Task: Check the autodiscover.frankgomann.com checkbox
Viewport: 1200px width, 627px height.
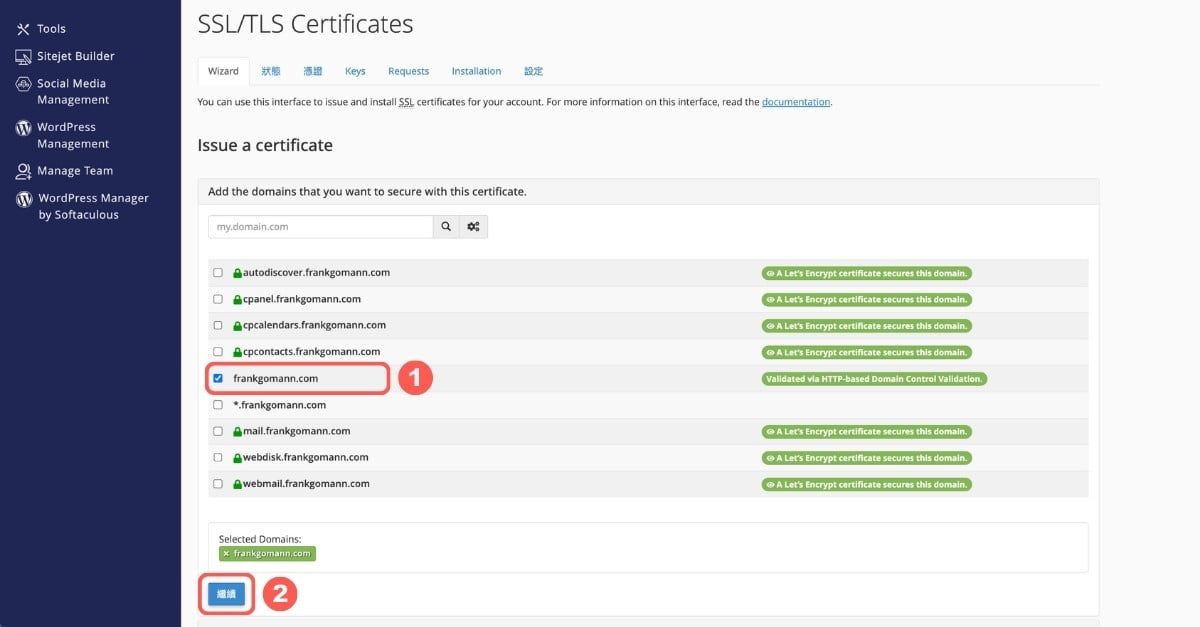Action: click(218, 273)
